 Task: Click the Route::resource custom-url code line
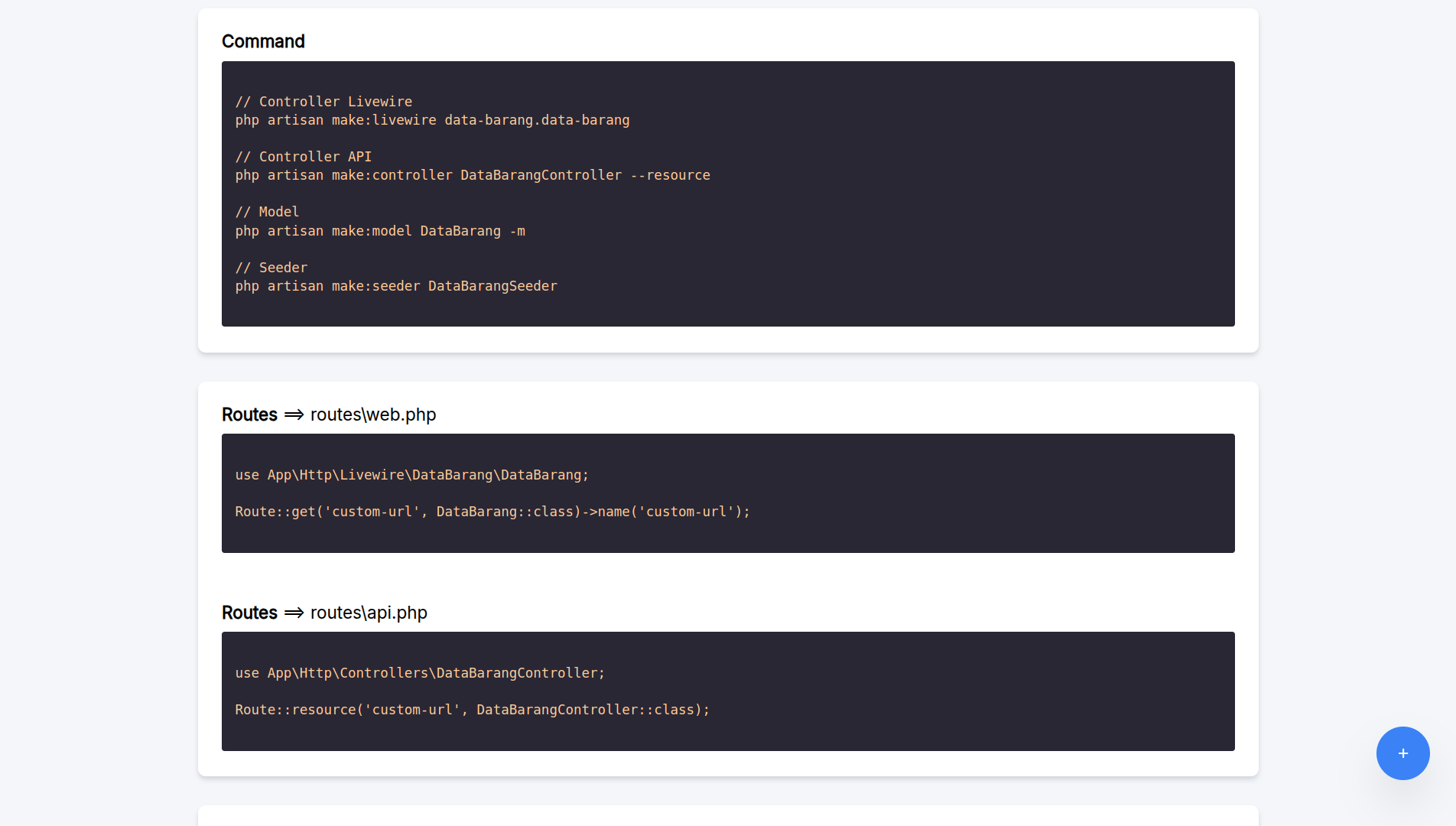click(472, 710)
